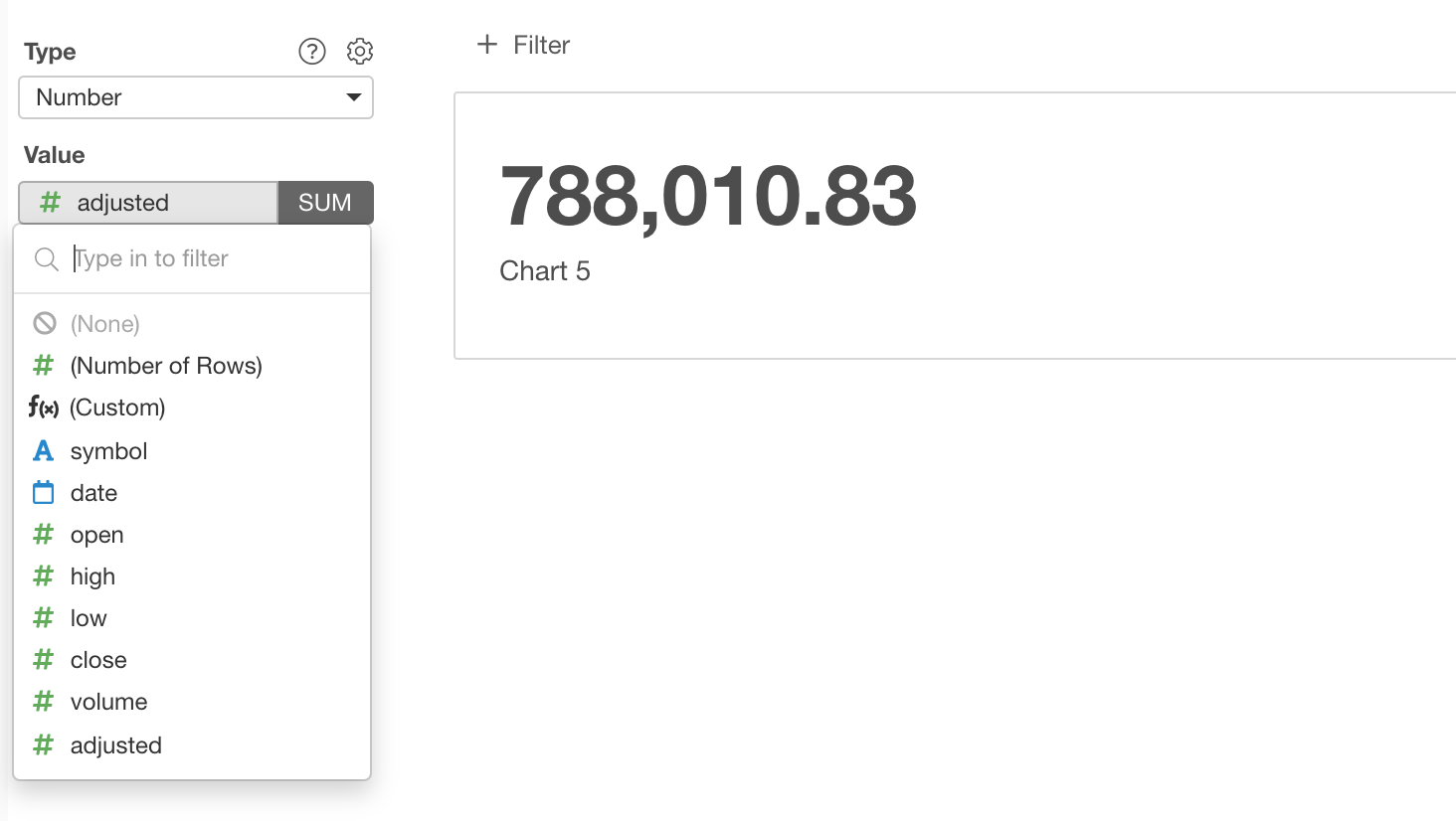Pick the high column from list

(92, 576)
